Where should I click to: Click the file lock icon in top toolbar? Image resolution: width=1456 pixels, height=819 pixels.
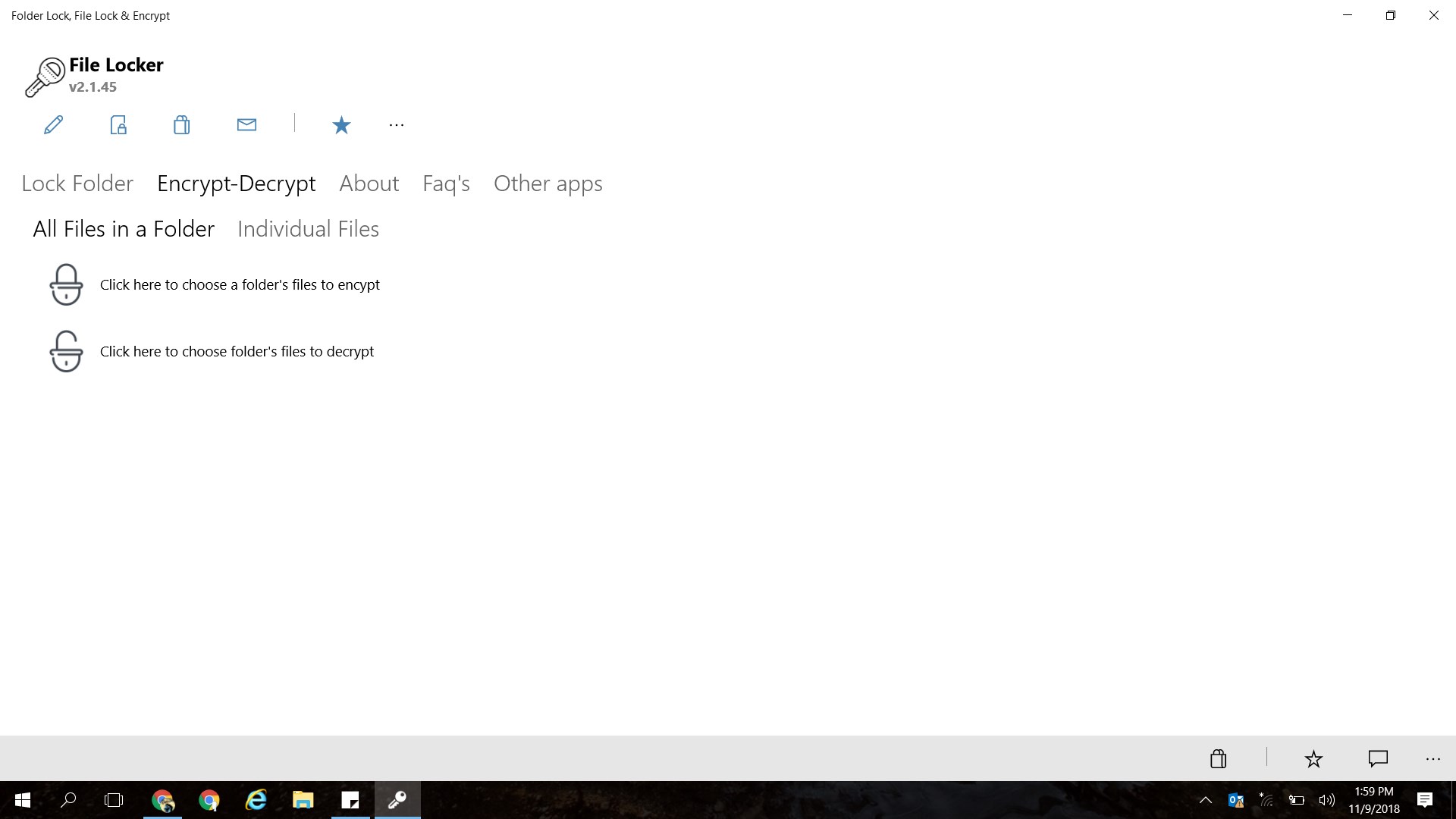coord(118,125)
